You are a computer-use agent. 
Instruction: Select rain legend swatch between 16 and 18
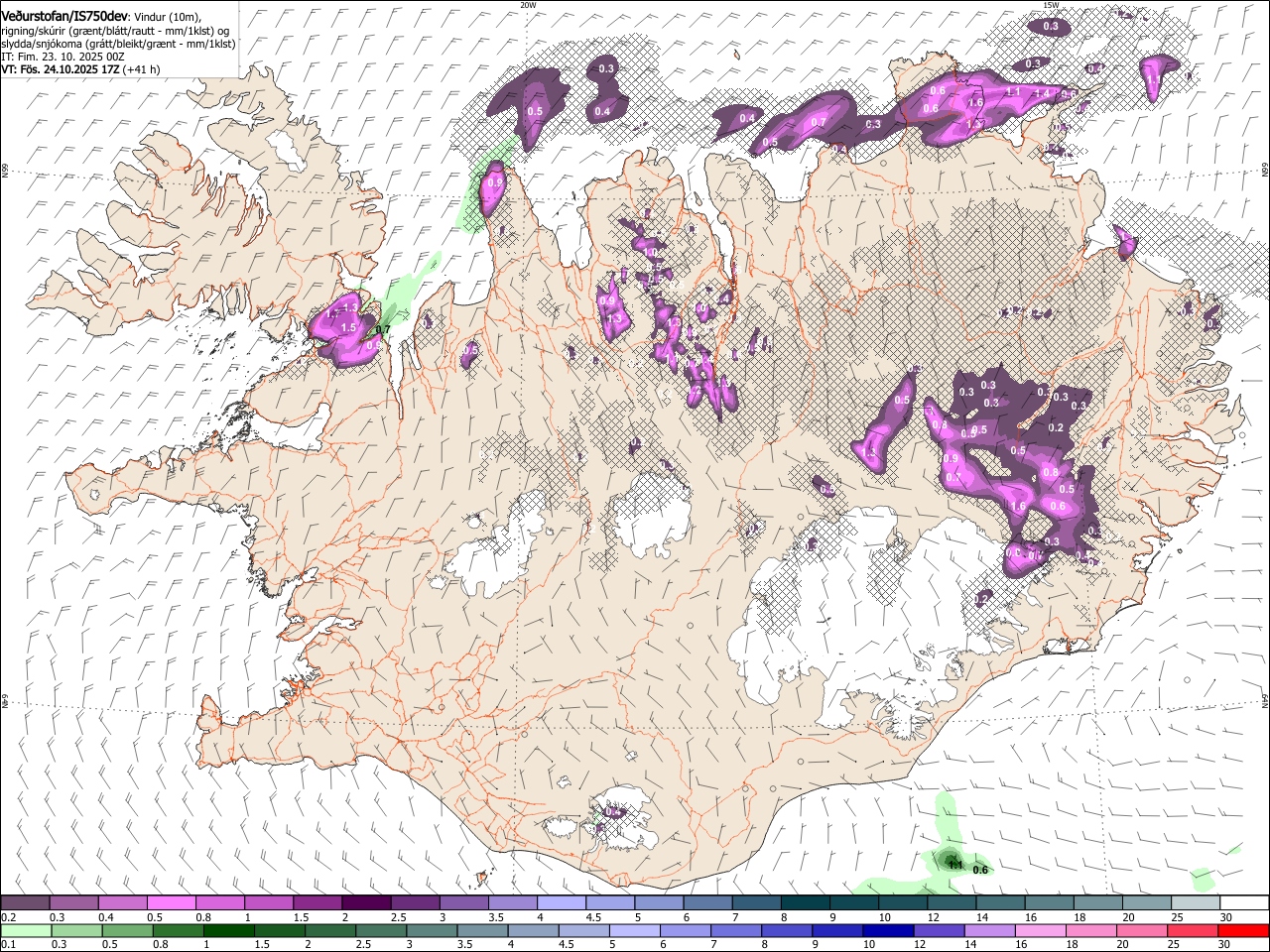coord(1041,930)
